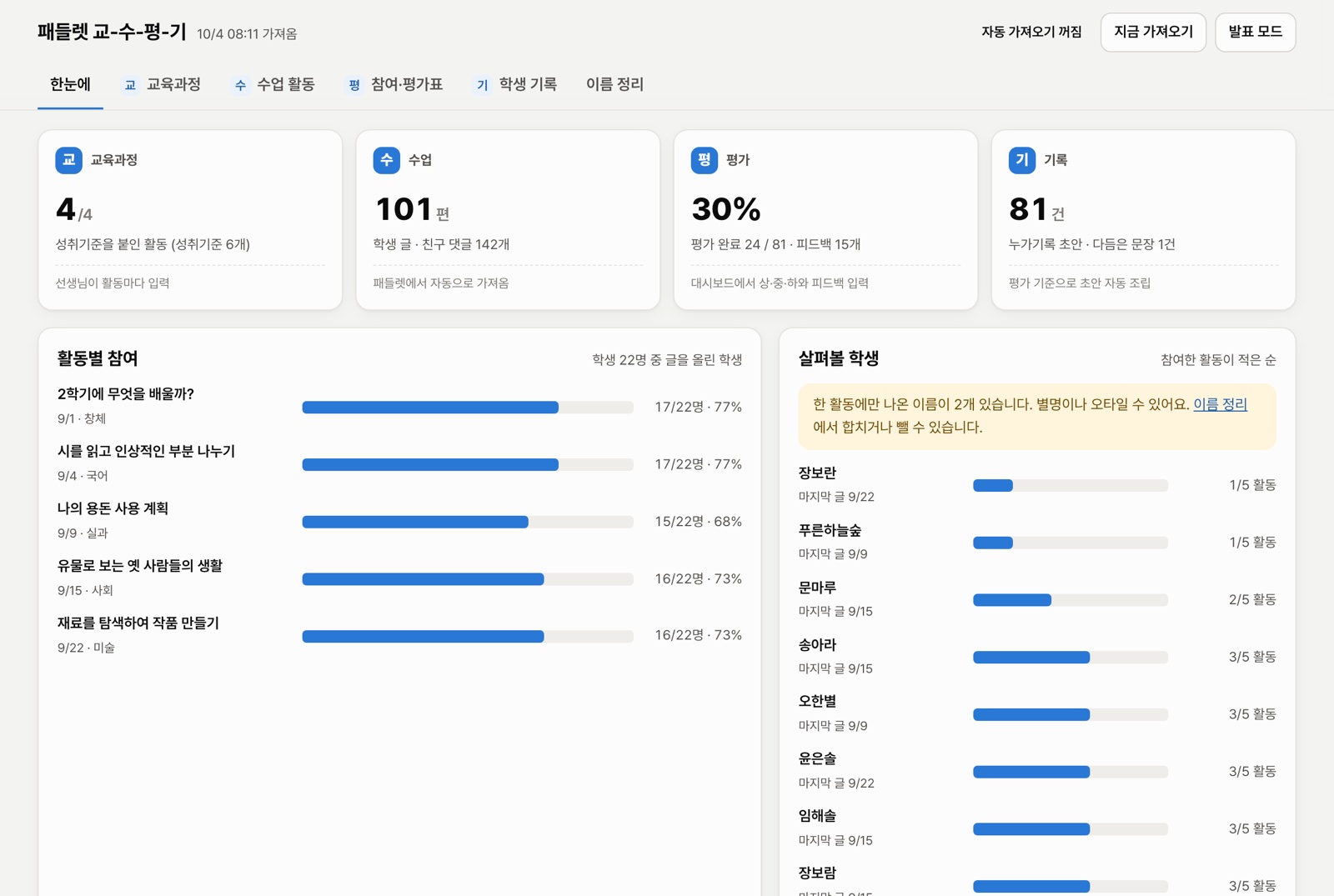Click the 기 icon on the 기록 card
Screen dimensions: 1334x896
(x=1021, y=160)
